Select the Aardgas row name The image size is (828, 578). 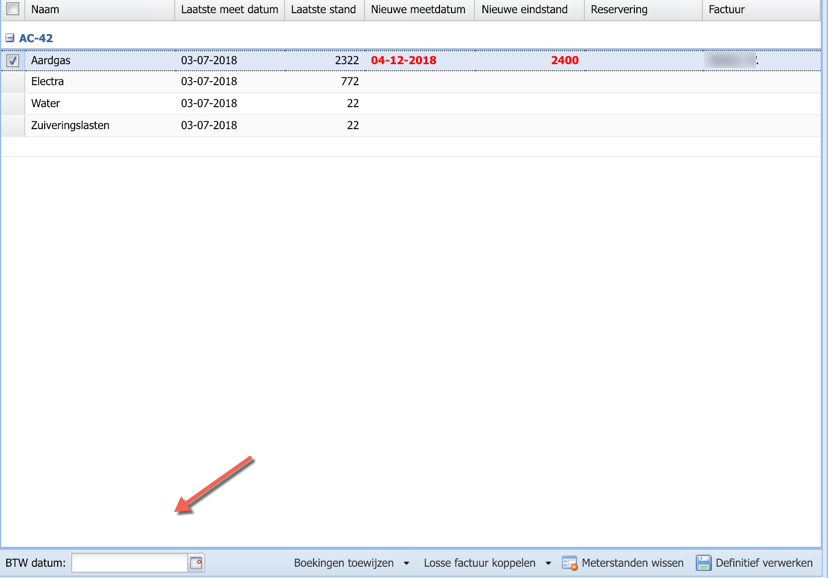51,61
